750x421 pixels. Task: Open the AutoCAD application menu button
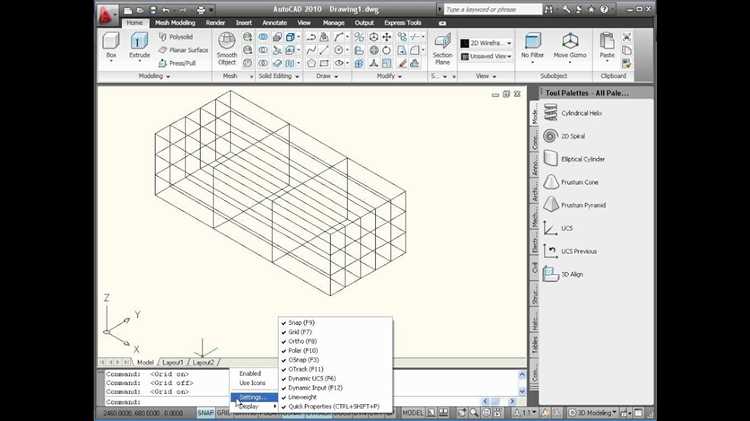click(107, 14)
